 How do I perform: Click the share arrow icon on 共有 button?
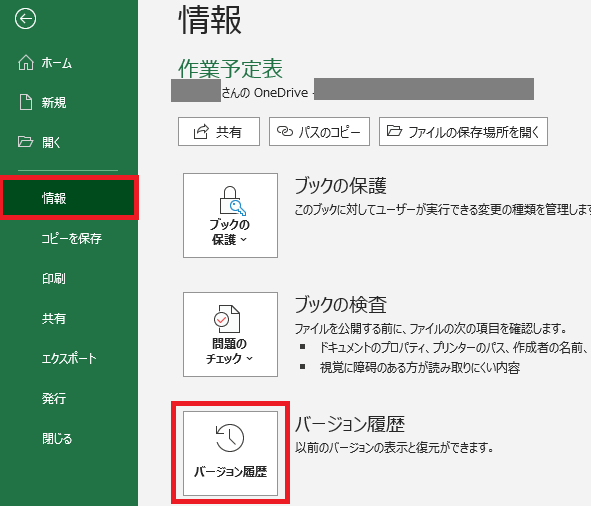(x=201, y=132)
